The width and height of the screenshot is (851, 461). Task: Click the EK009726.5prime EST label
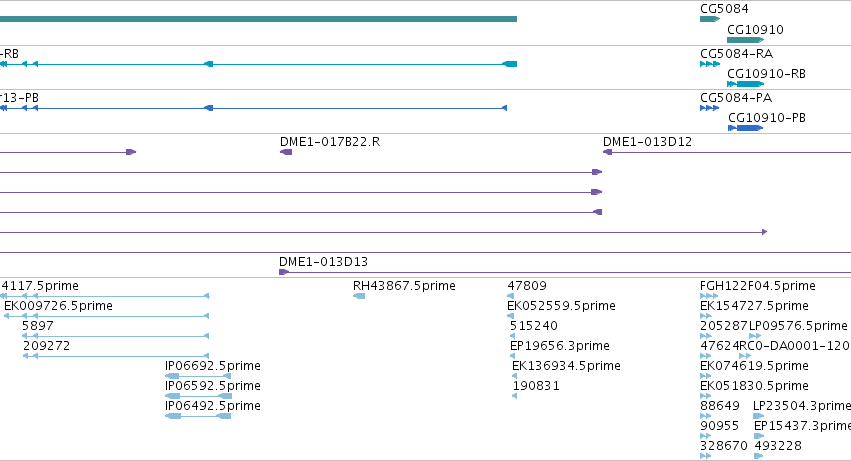click(59, 306)
